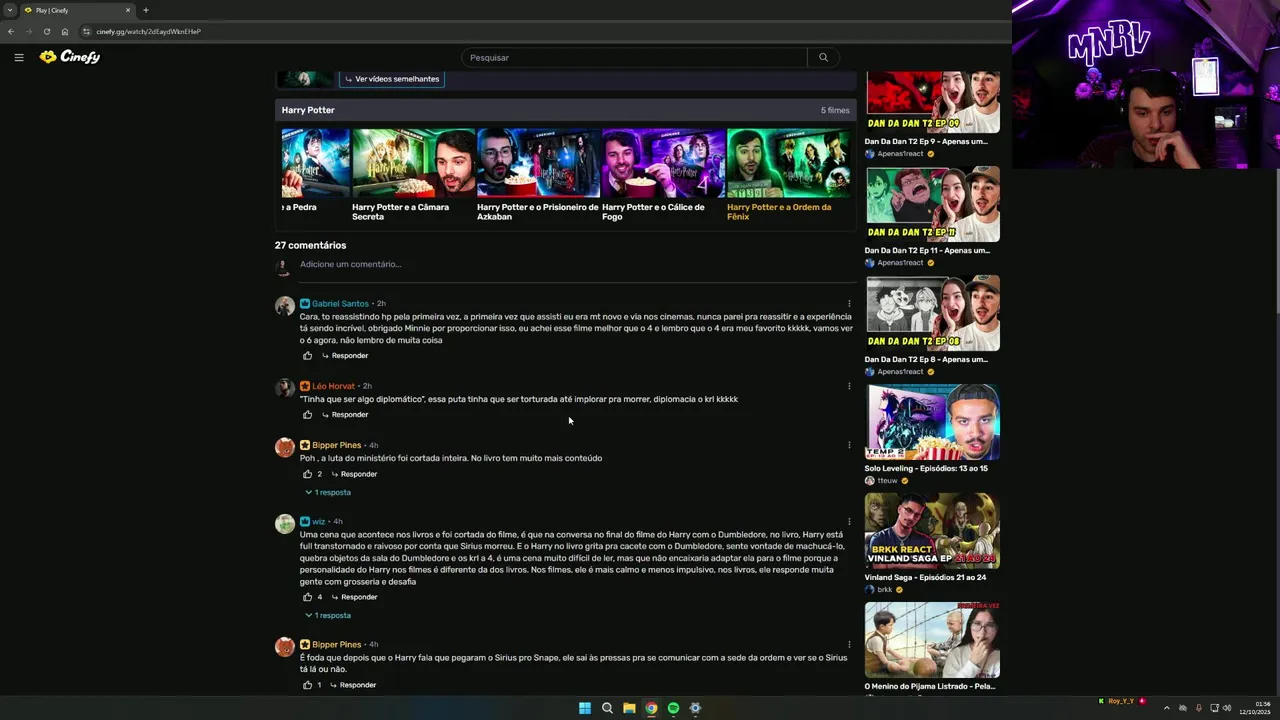Open Harry Potter e a Ordem da Fênix thumbnail
Viewport: 1280px width, 720px height.
(790, 163)
